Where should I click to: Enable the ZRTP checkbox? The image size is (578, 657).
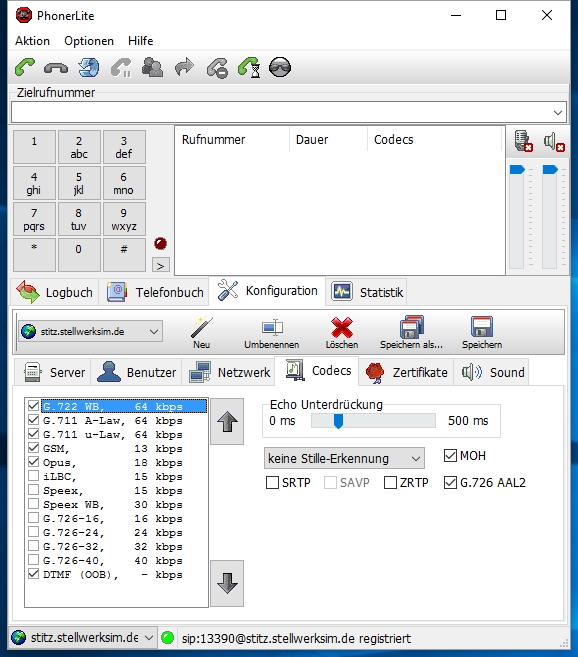tap(390, 483)
